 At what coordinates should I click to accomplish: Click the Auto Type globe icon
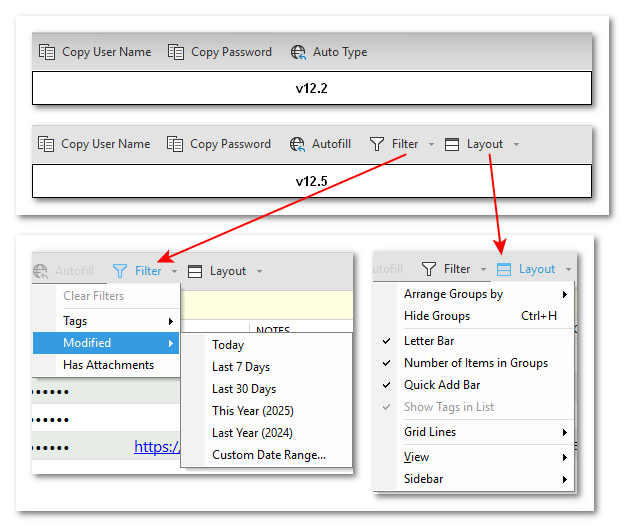point(298,52)
